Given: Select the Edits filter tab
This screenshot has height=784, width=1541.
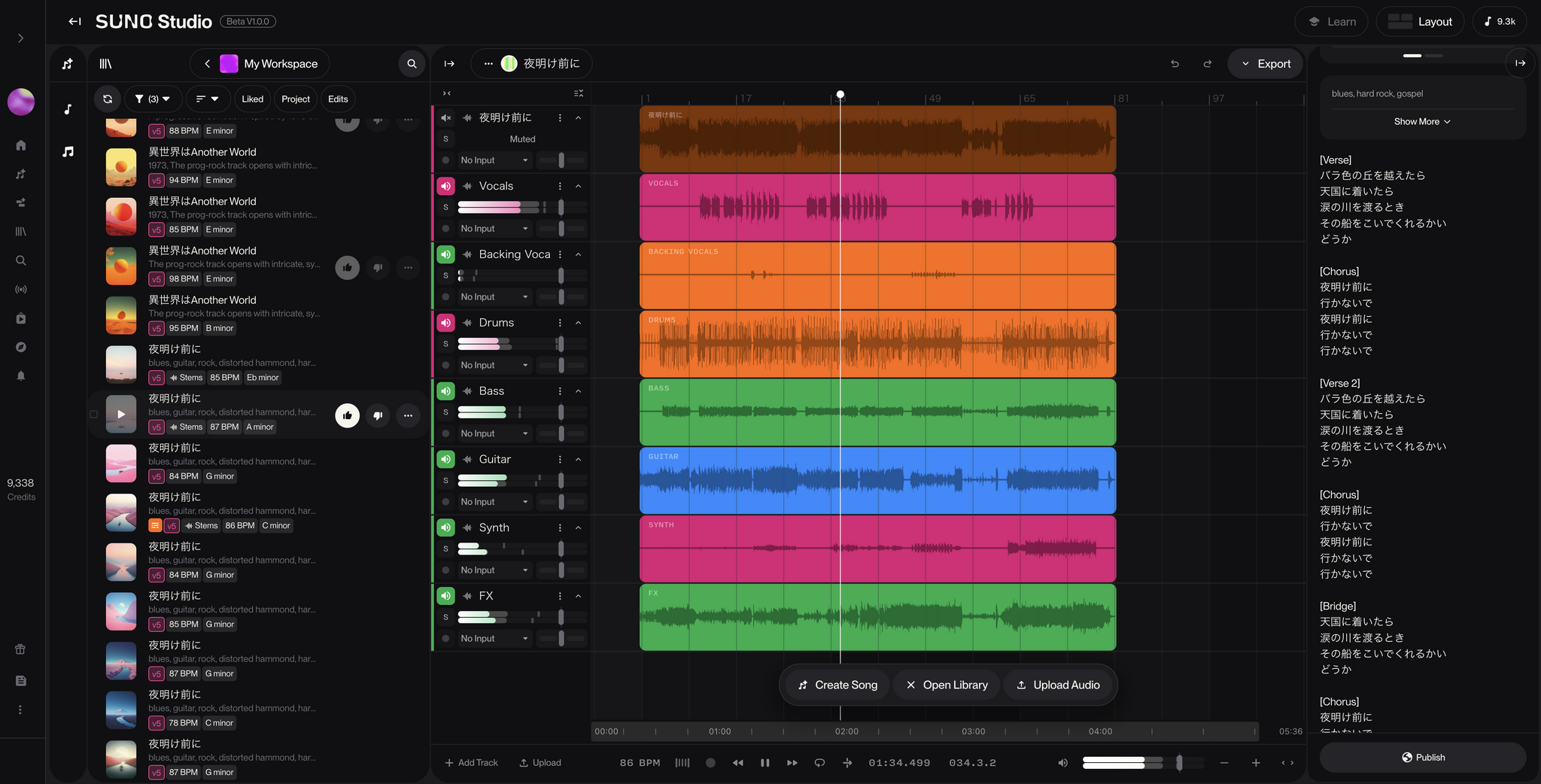Looking at the screenshot, I should click(338, 99).
